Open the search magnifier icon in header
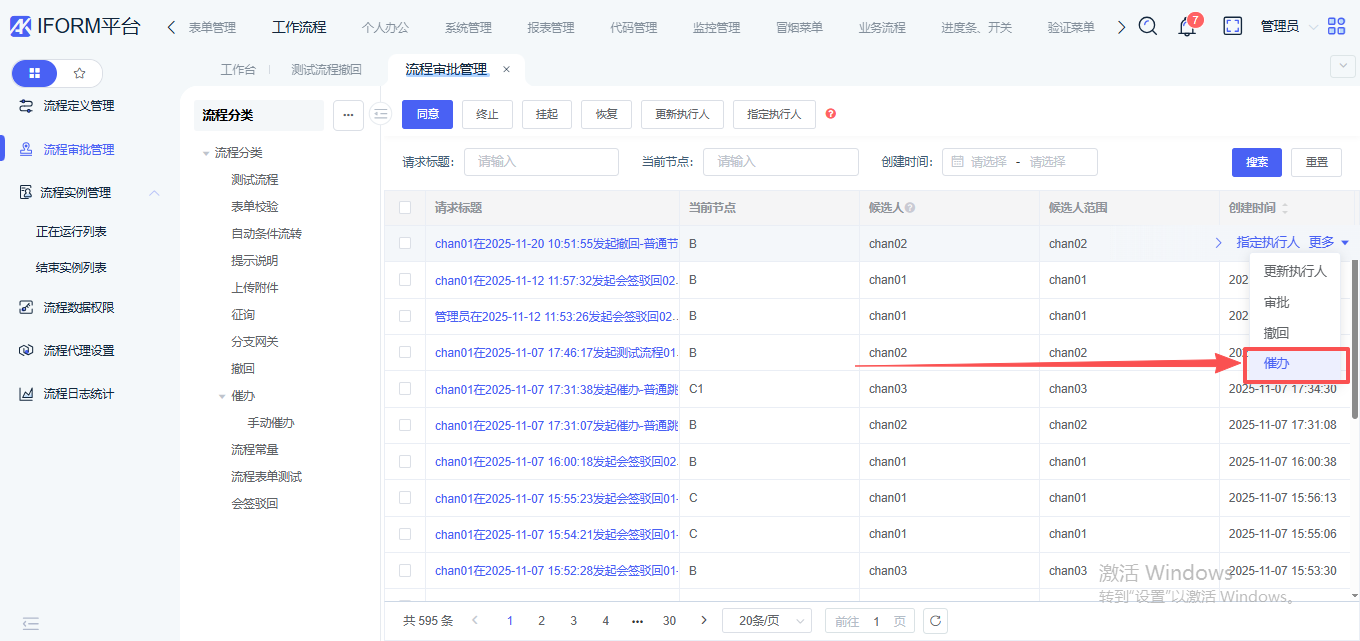 tap(1148, 27)
